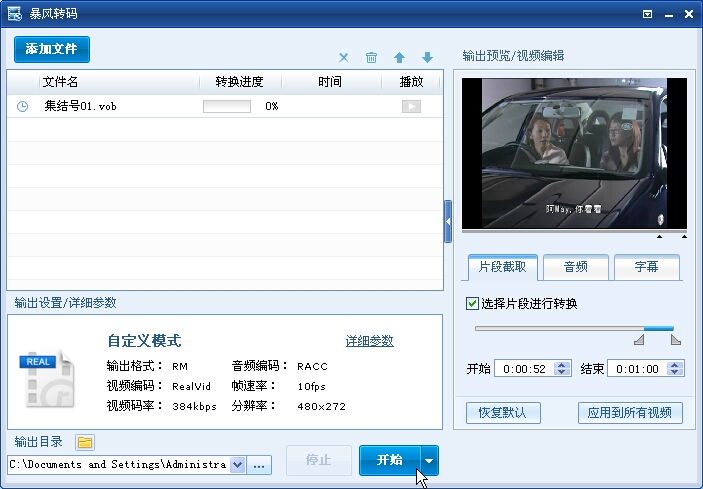Click the clip range slider track

point(574,329)
